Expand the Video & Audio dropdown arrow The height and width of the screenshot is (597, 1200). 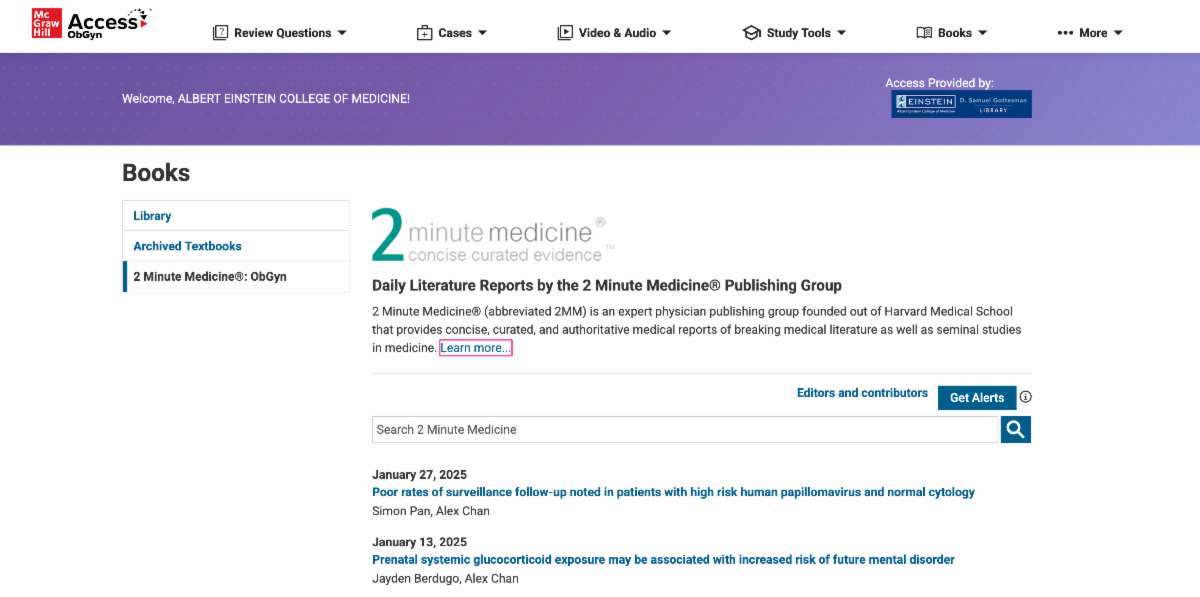[x=667, y=33]
